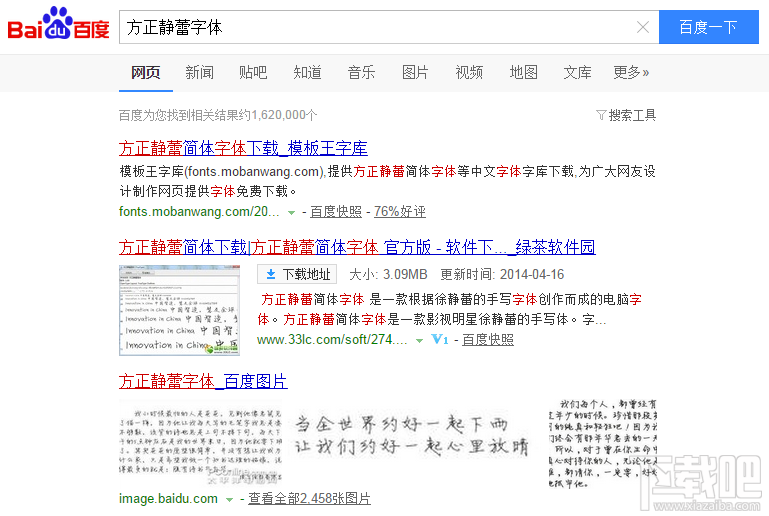
Task: Open the 视频 tab
Action: tap(469, 72)
